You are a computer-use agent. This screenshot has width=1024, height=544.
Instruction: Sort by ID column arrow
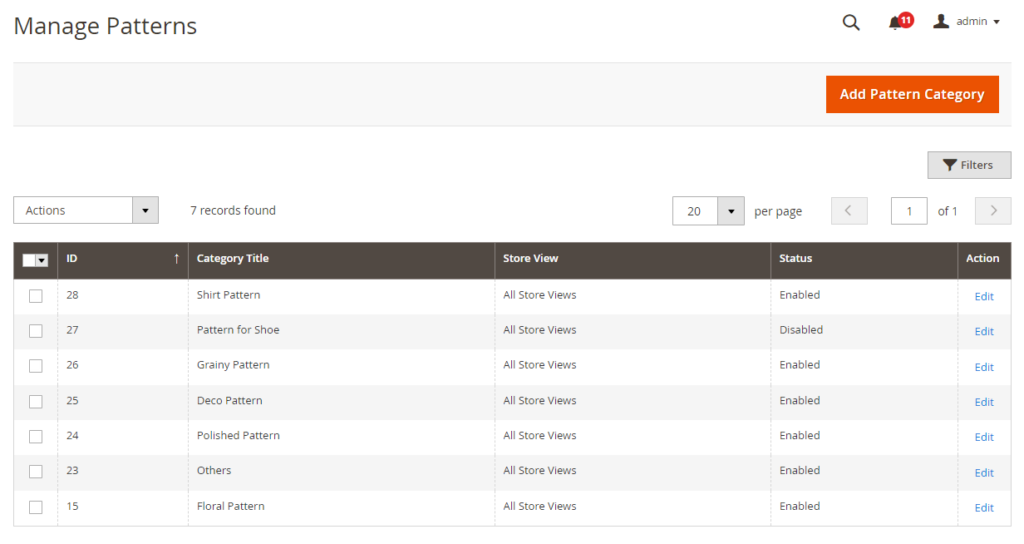coord(176,259)
